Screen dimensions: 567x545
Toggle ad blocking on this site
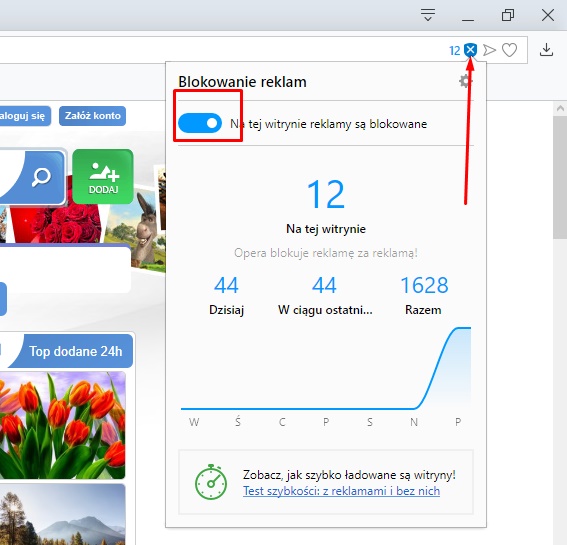pyautogui.click(x=200, y=123)
